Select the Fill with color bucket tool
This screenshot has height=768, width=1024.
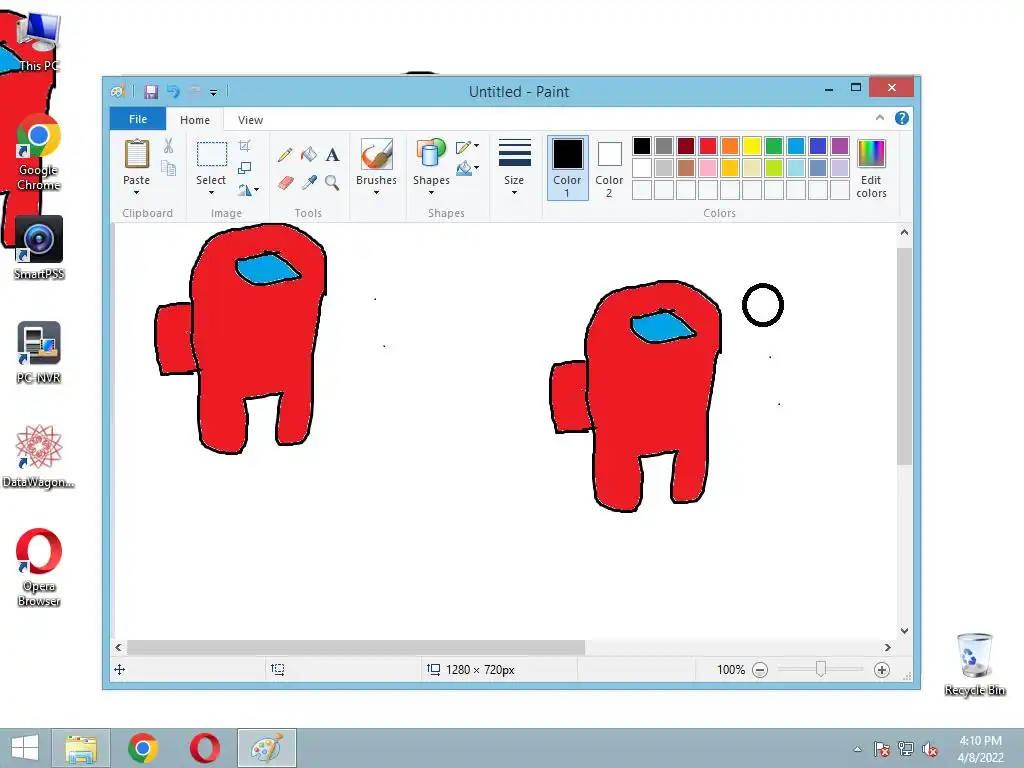(x=309, y=155)
